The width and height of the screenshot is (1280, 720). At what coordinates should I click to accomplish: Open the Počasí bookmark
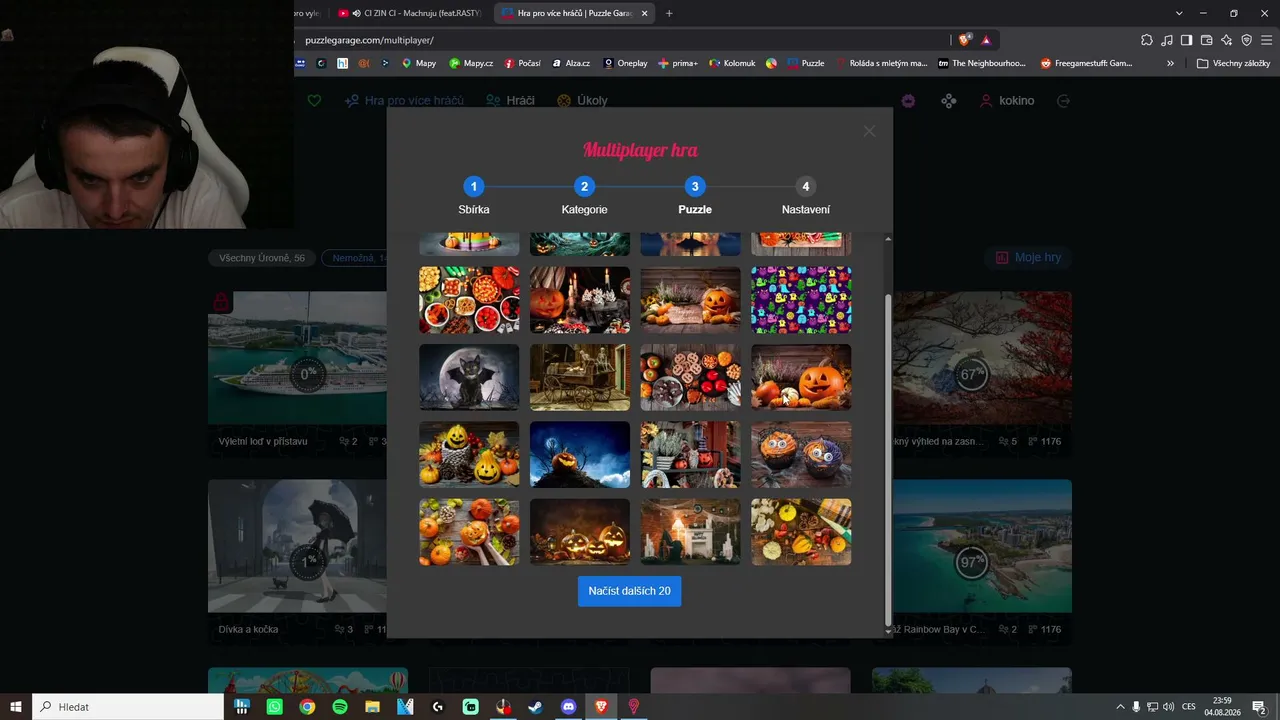[x=523, y=63]
